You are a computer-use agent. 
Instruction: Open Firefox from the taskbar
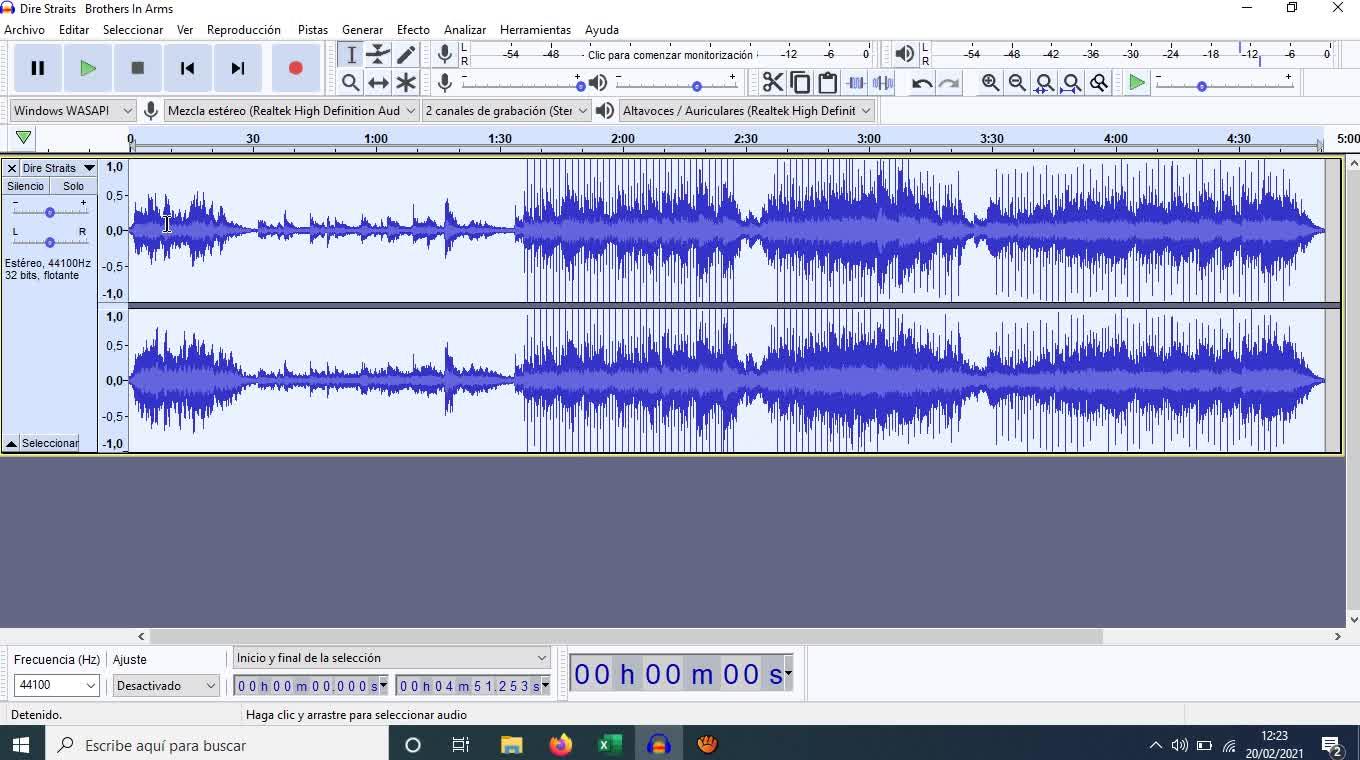point(560,745)
